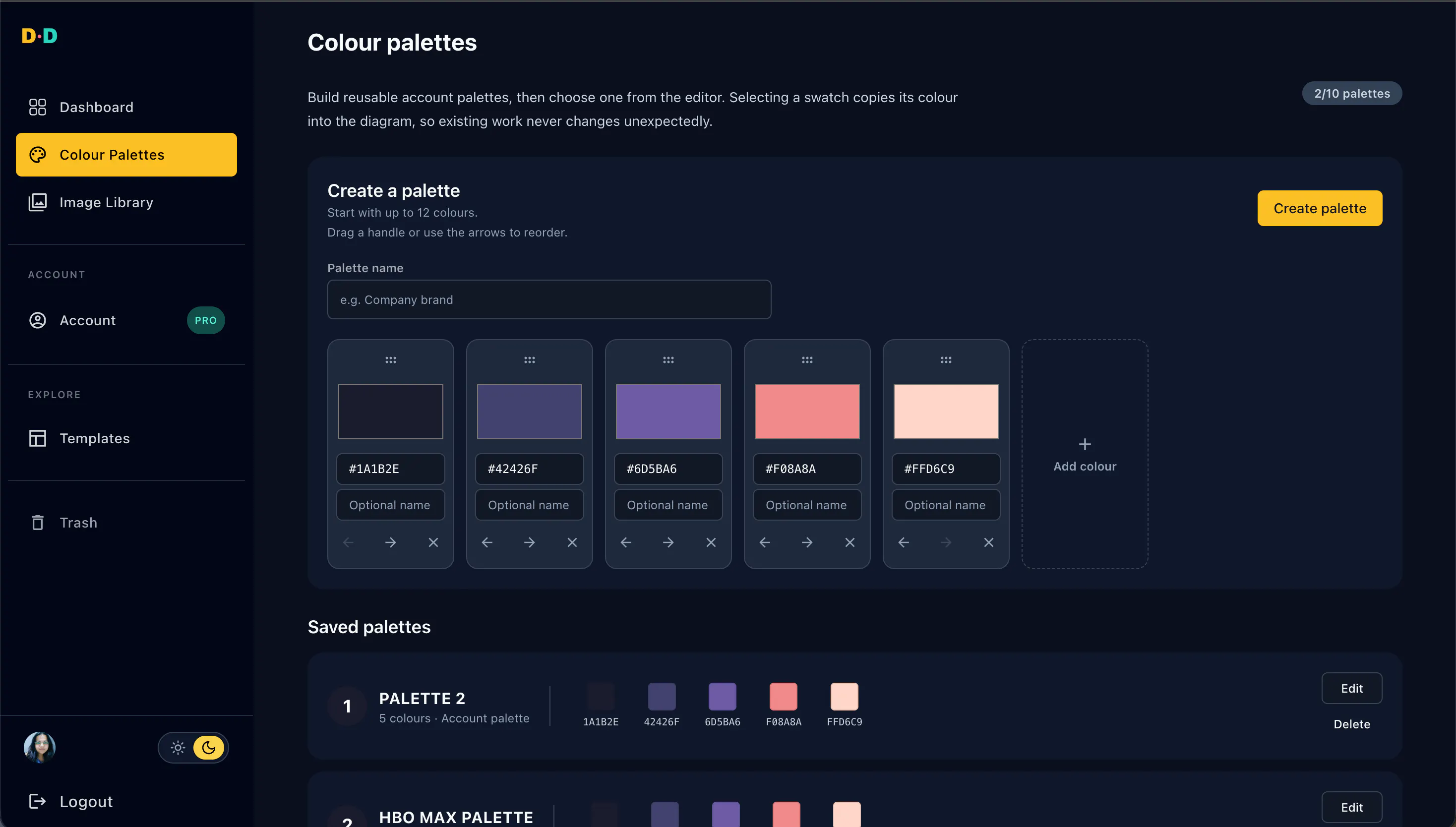The image size is (1456, 827).
Task: Add a new colour to palette
Action: [1085, 454]
